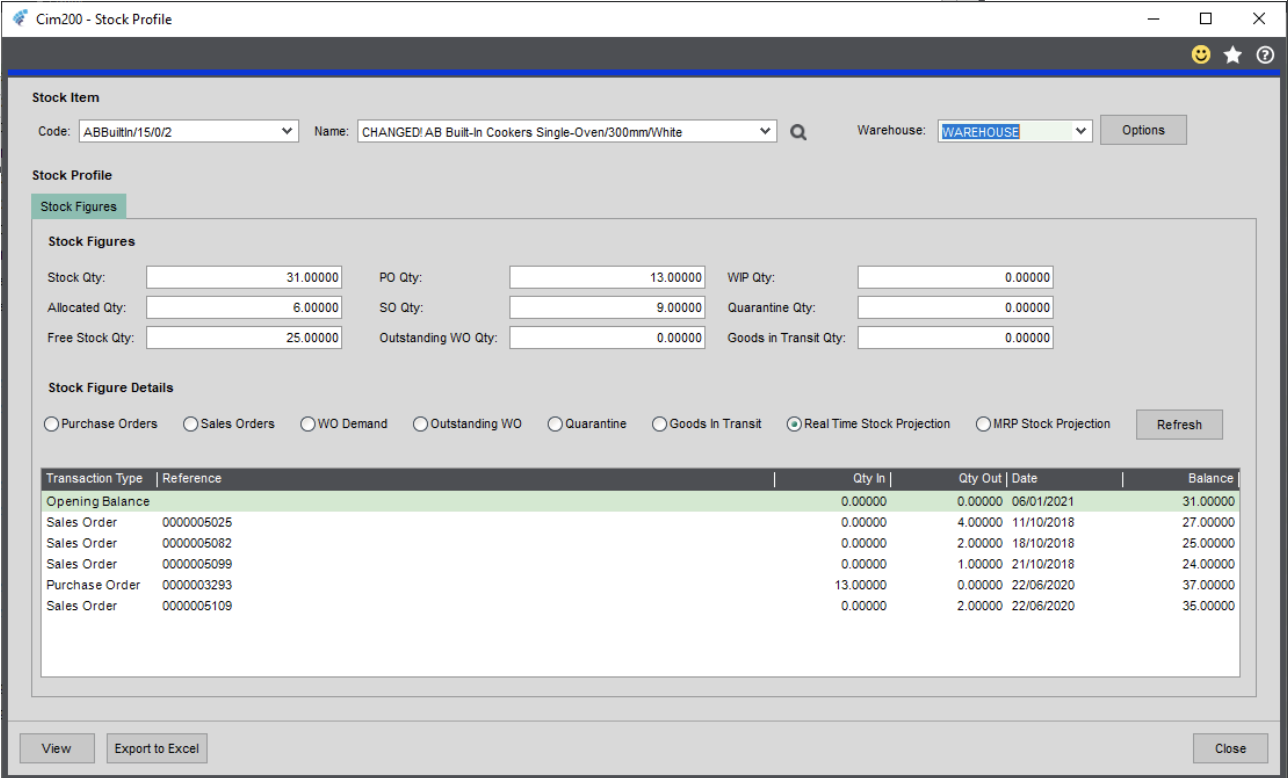Select the Goods In Transit radio button
1288x778 pixels.
tap(660, 424)
